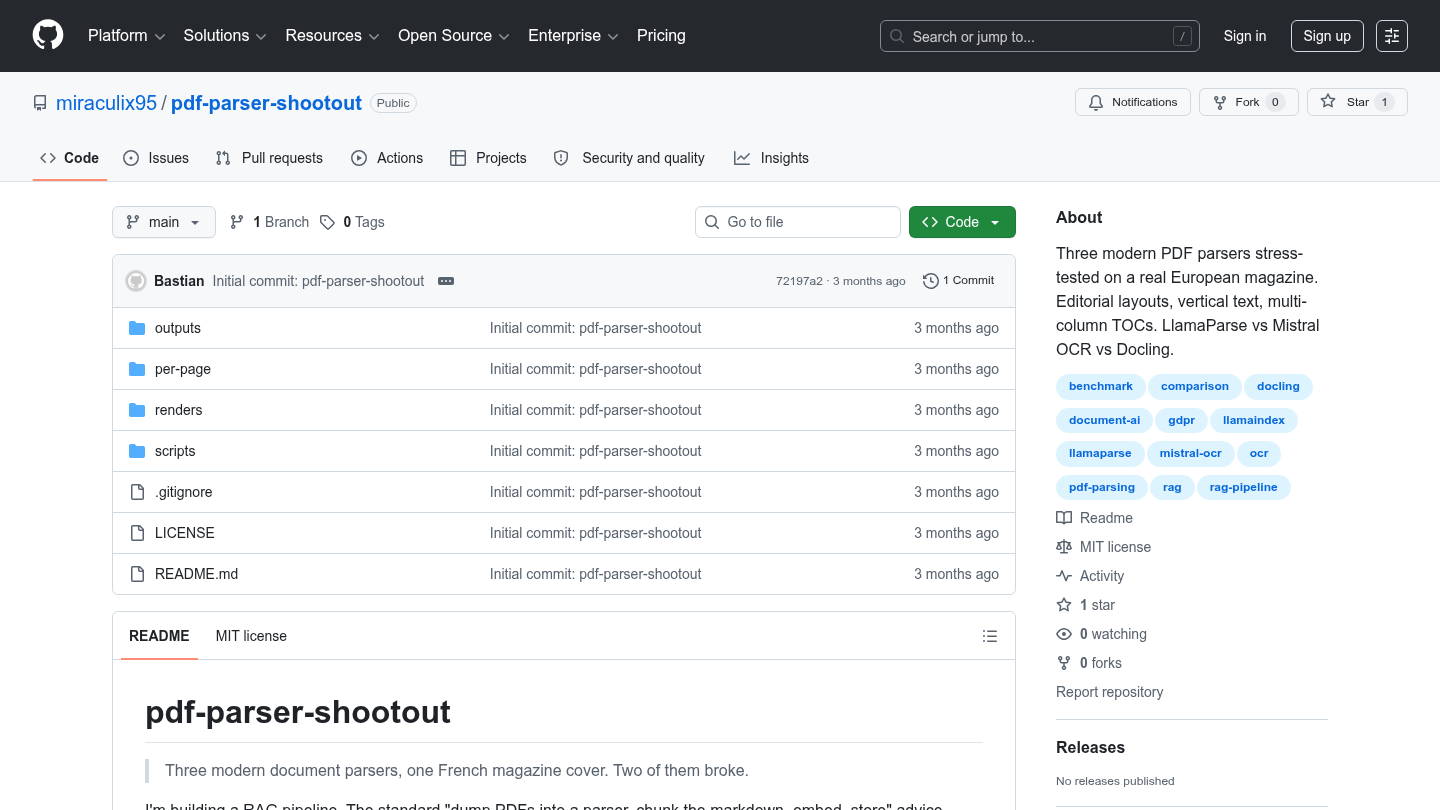Expand the Enterprise menu
1440x810 pixels.
pyautogui.click(x=574, y=35)
